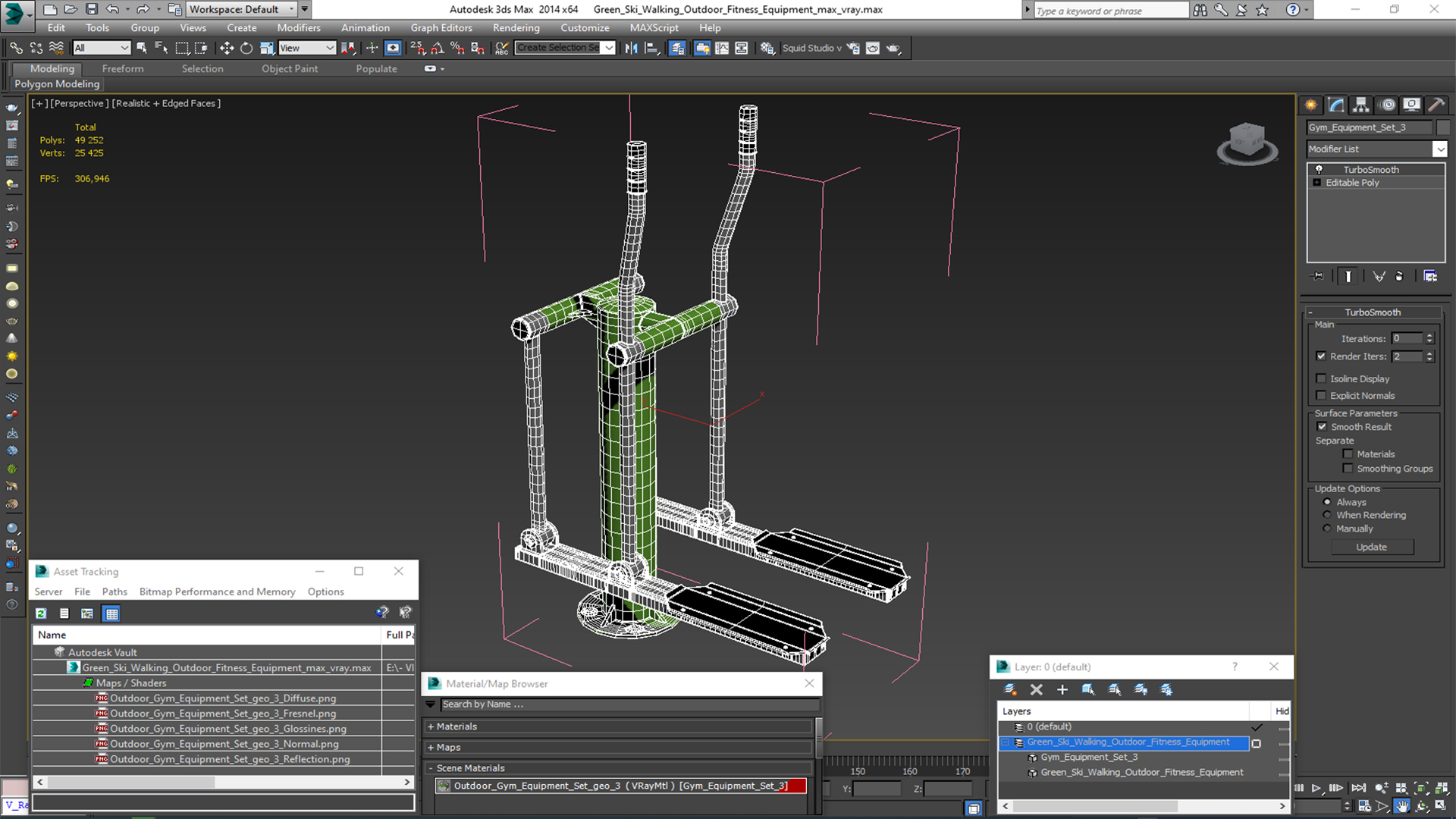Open the MAXScript menu
Screen dimensions: 1456x819
[654, 28]
